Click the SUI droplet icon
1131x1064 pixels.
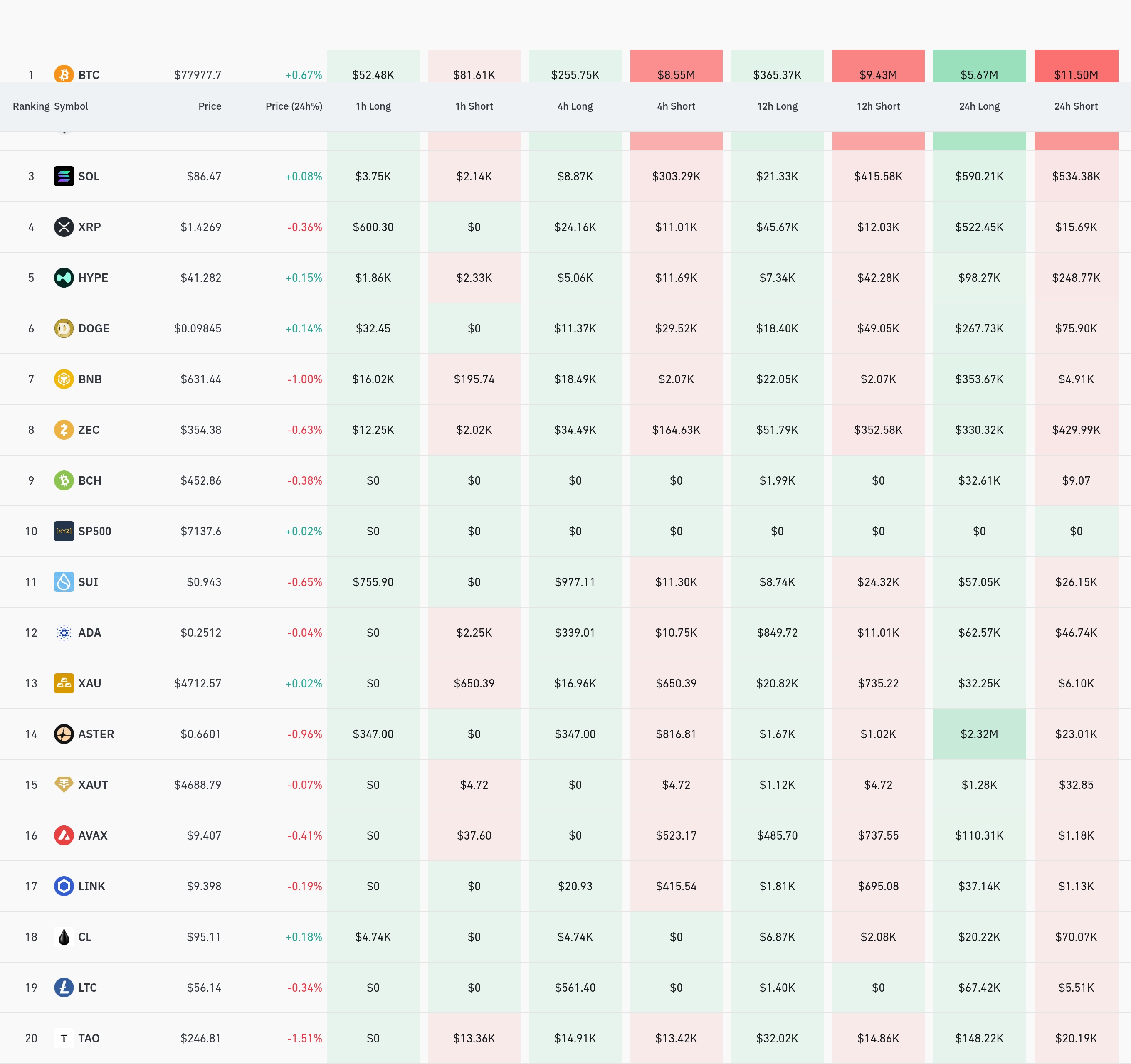point(64,582)
